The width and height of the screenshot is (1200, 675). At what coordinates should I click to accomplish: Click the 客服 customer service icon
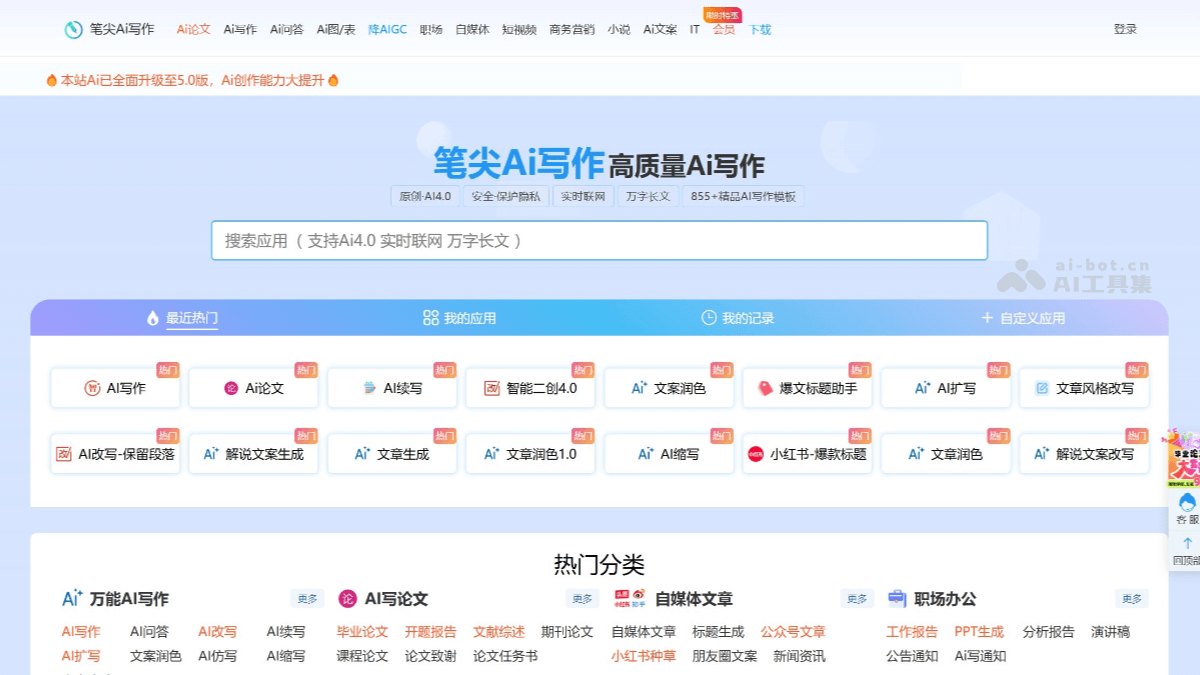click(x=1187, y=508)
